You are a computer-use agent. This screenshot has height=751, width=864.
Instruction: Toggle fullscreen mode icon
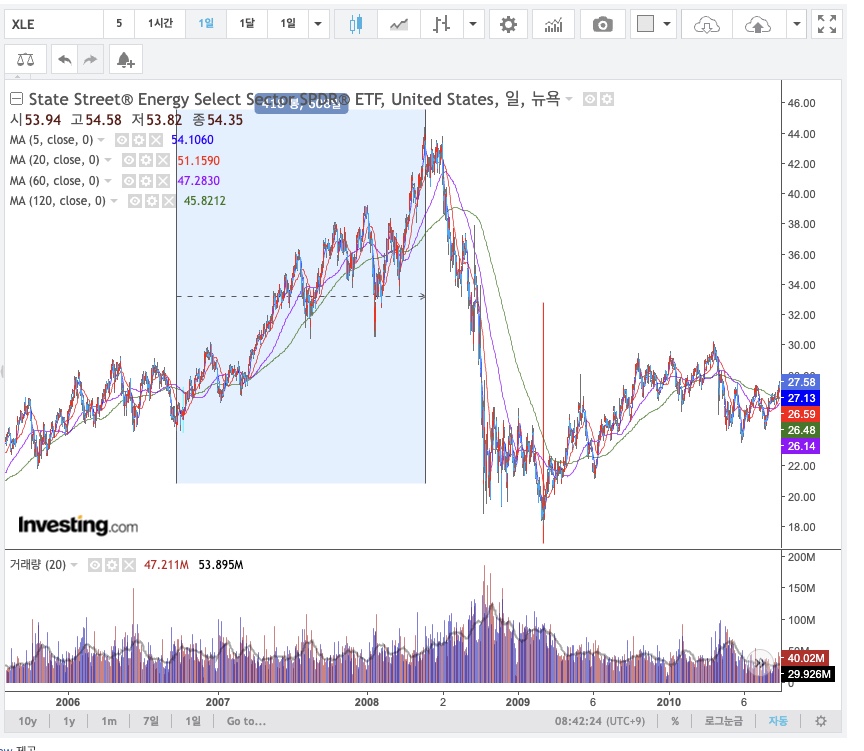[827, 24]
